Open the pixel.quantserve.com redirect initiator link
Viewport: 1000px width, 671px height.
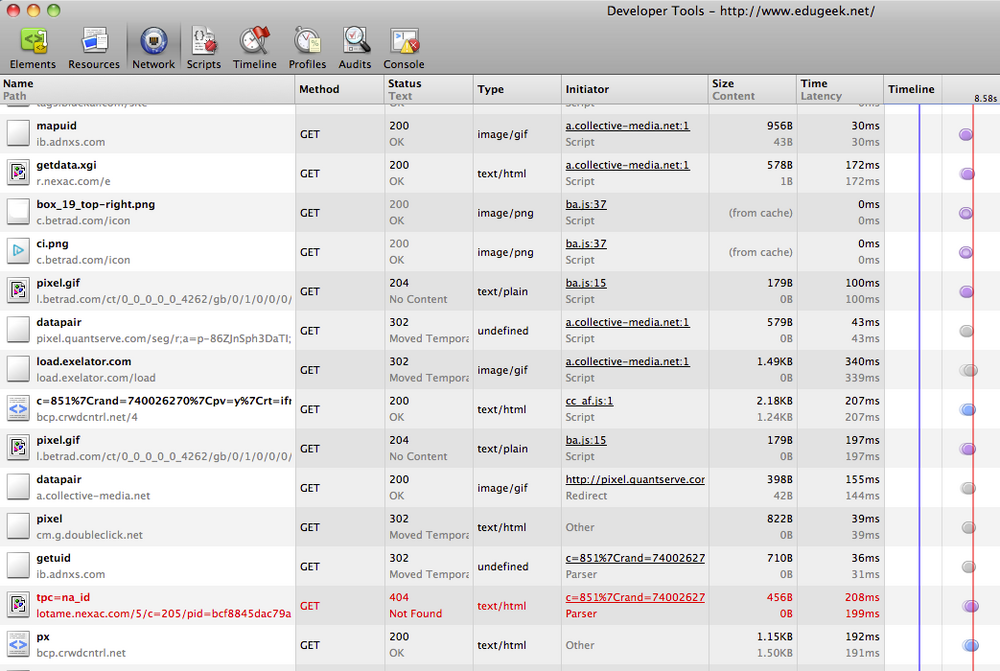click(x=635, y=480)
